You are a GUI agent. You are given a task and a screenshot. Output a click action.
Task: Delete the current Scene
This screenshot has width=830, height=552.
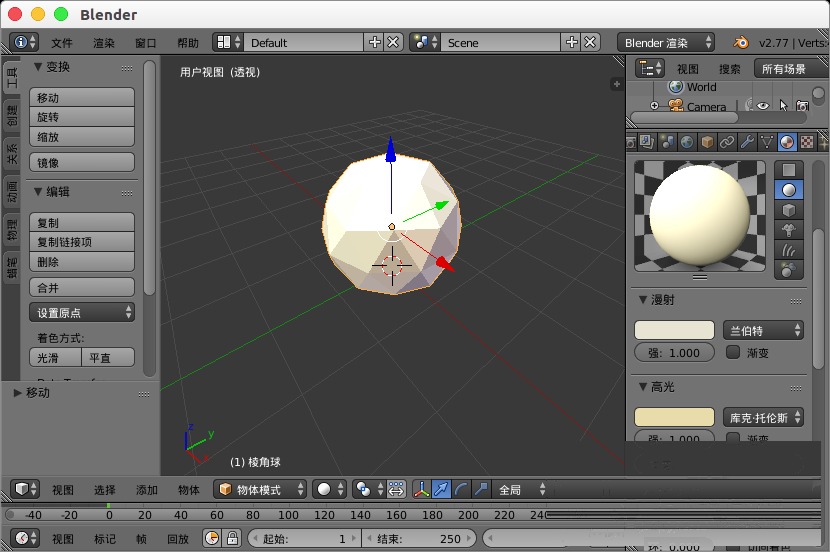[x=590, y=42]
